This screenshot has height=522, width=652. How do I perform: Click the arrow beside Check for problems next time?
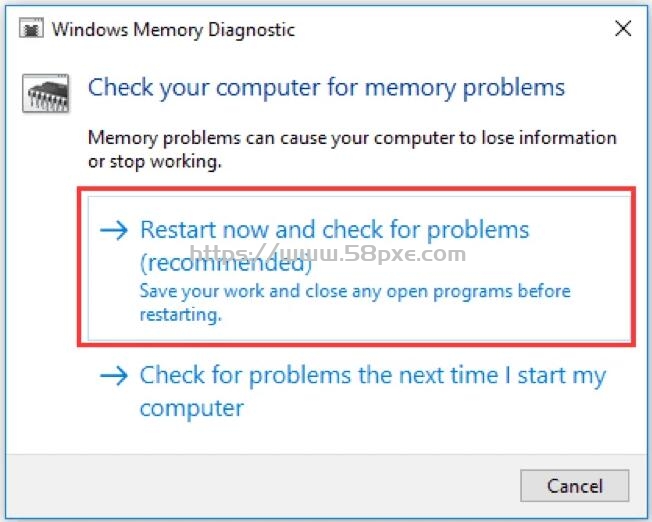pos(114,376)
